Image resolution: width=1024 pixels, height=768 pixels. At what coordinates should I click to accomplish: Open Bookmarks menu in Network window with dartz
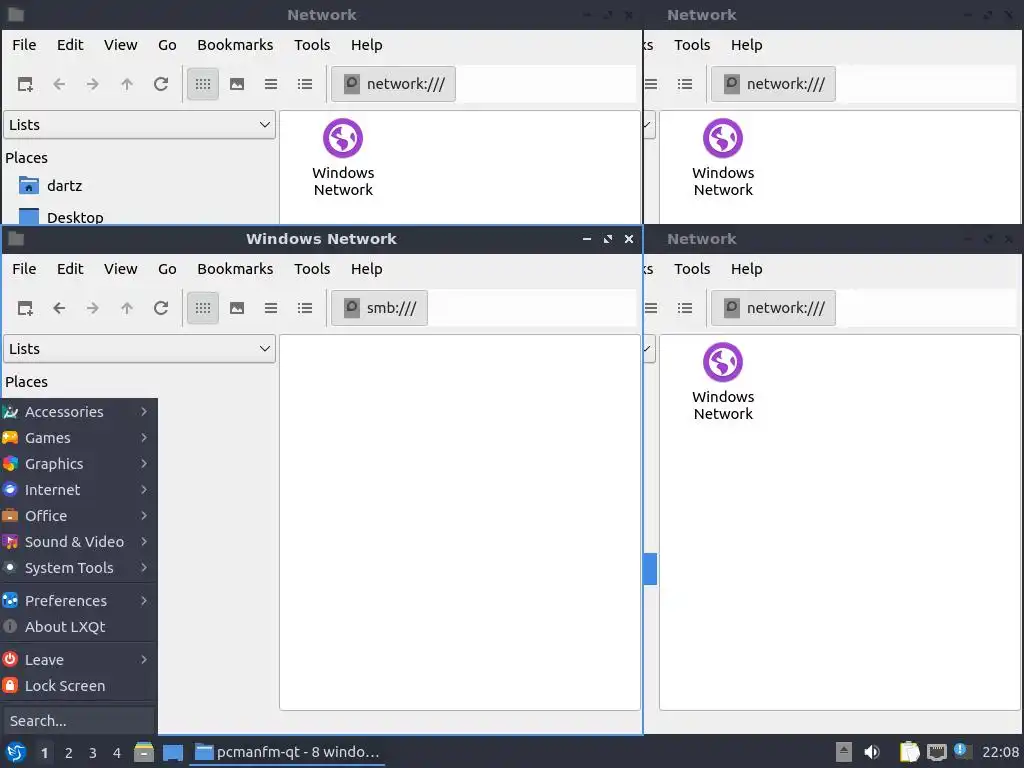(x=235, y=45)
